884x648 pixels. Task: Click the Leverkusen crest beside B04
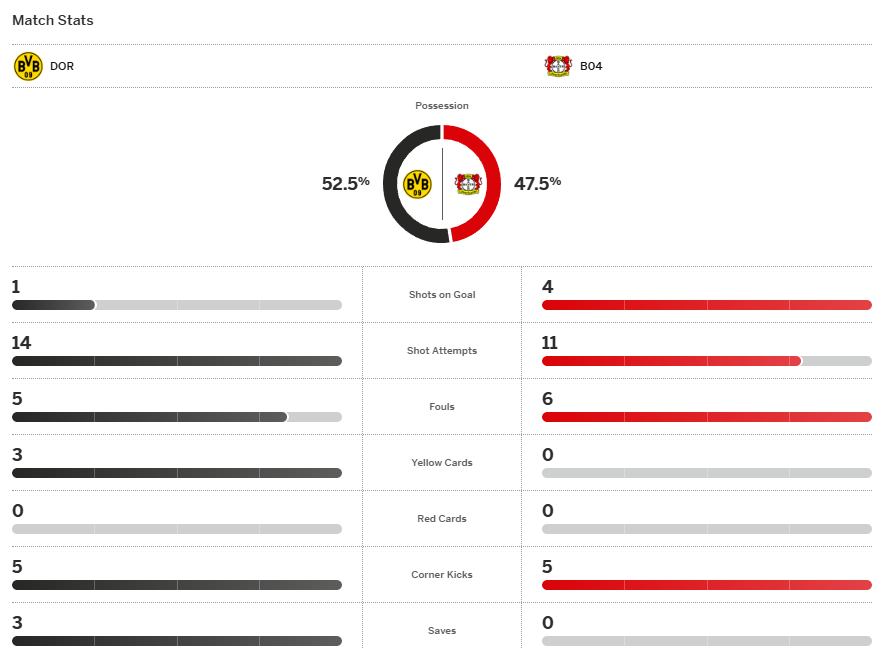[558, 67]
